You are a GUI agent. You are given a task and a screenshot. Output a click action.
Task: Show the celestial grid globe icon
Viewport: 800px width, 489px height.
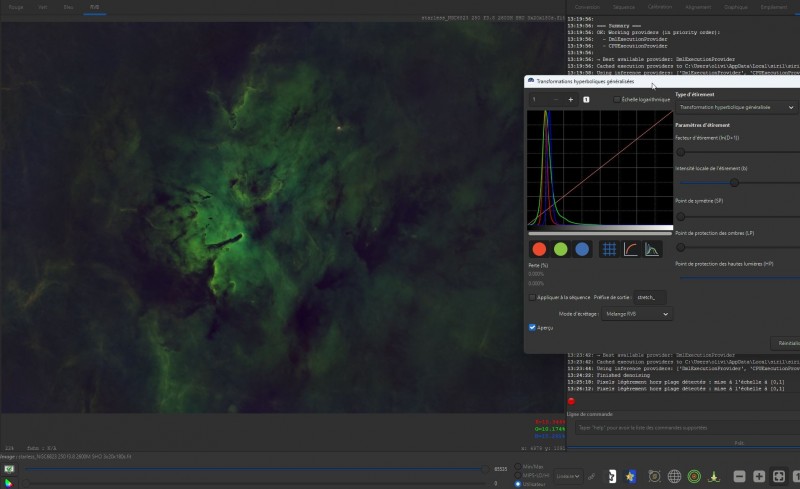point(674,476)
